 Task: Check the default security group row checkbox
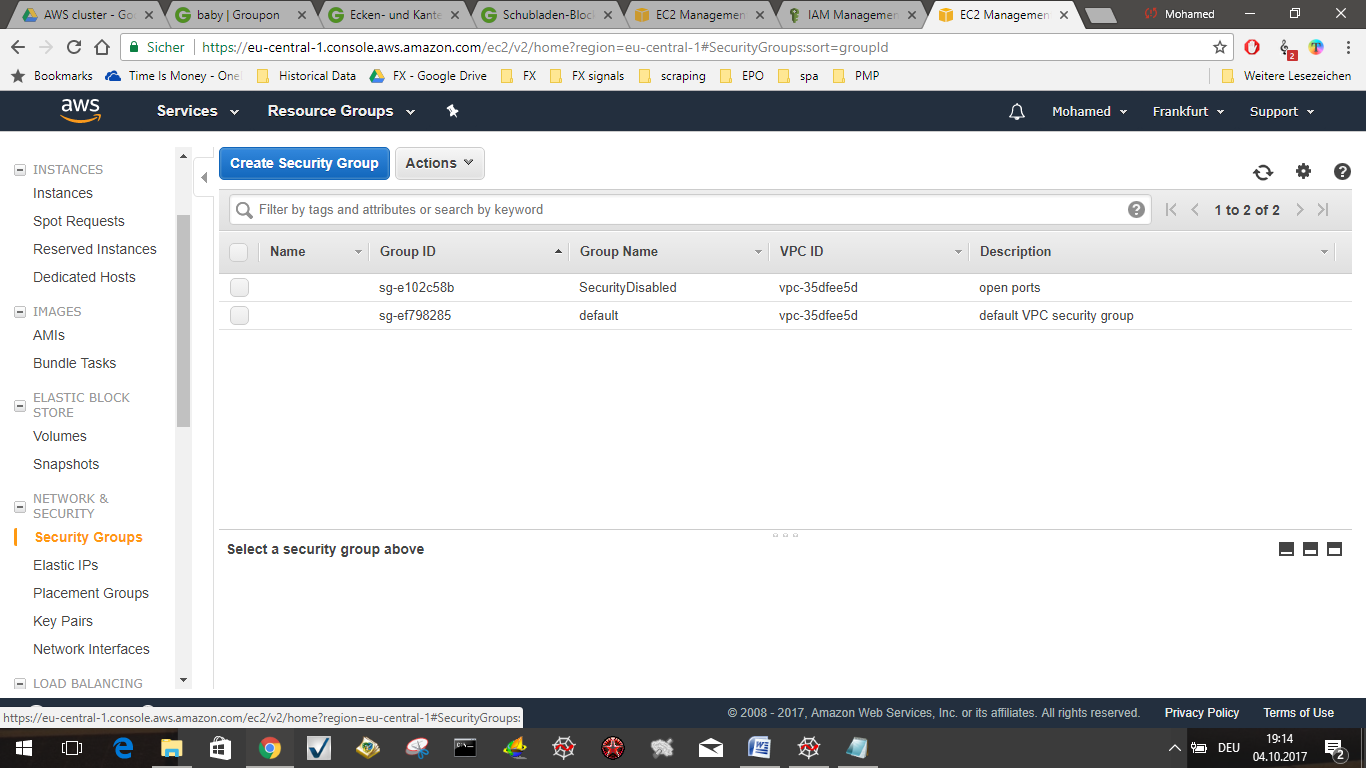(239, 316)
